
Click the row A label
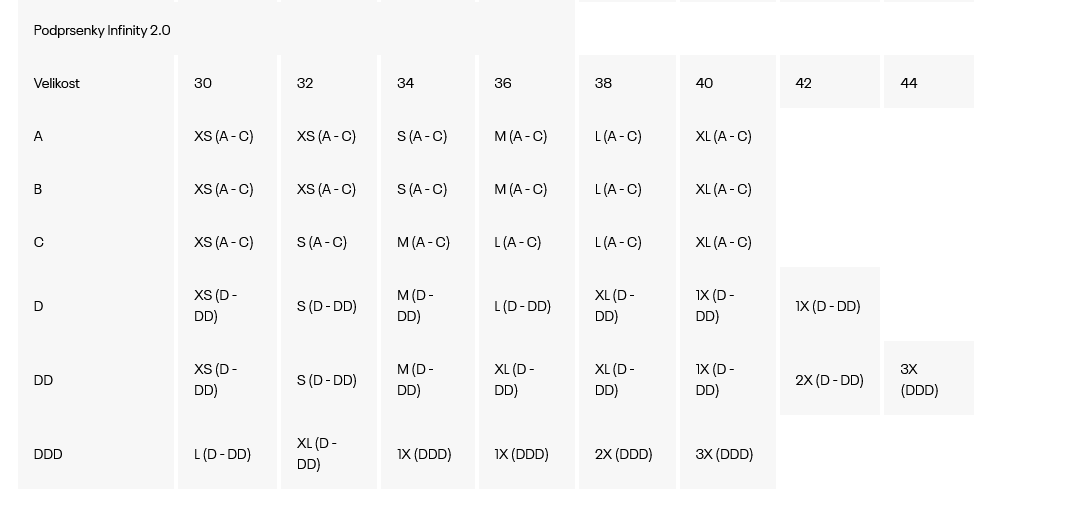[x=38, y=137]
